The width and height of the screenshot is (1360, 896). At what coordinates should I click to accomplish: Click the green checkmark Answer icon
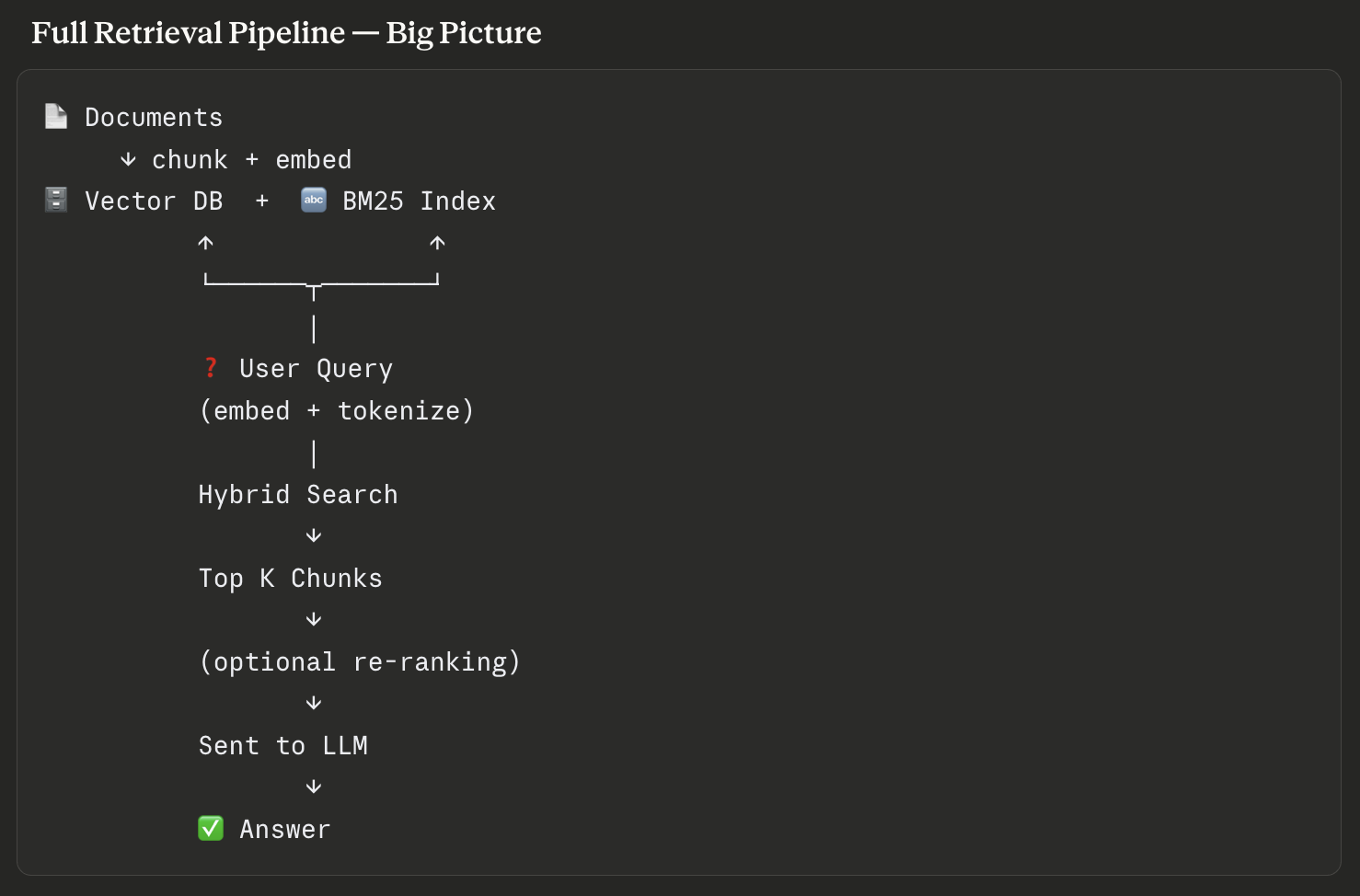point(211,828)
